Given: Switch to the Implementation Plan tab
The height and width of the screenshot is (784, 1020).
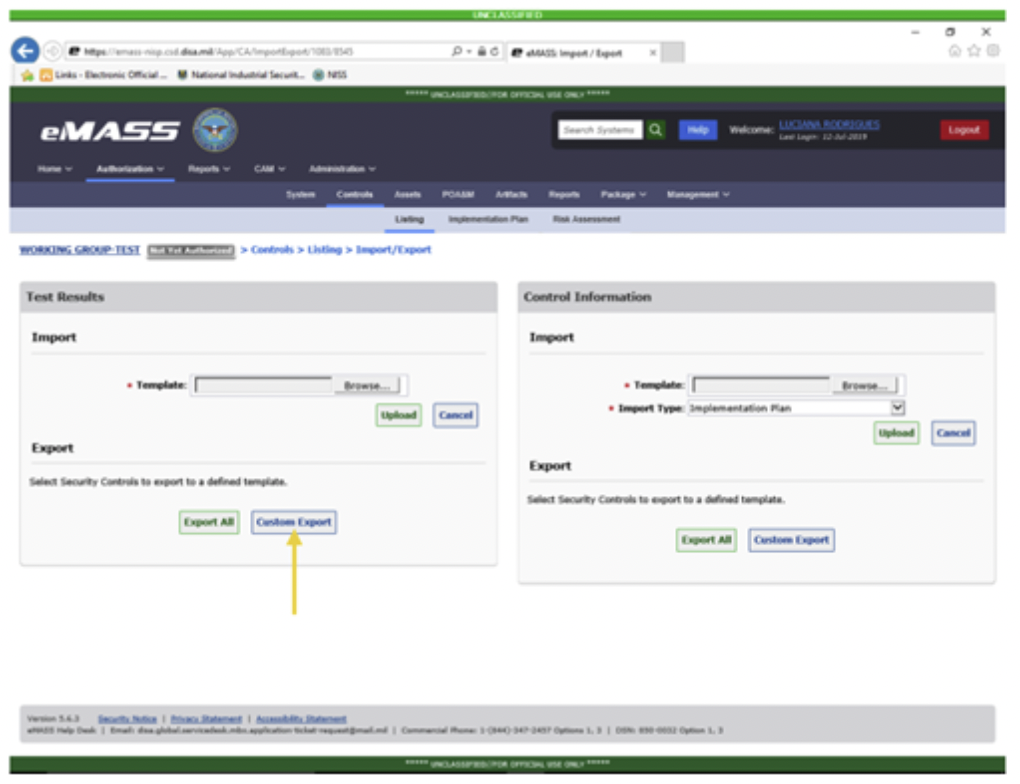Looking at the screenshot, I should (488, 219).
